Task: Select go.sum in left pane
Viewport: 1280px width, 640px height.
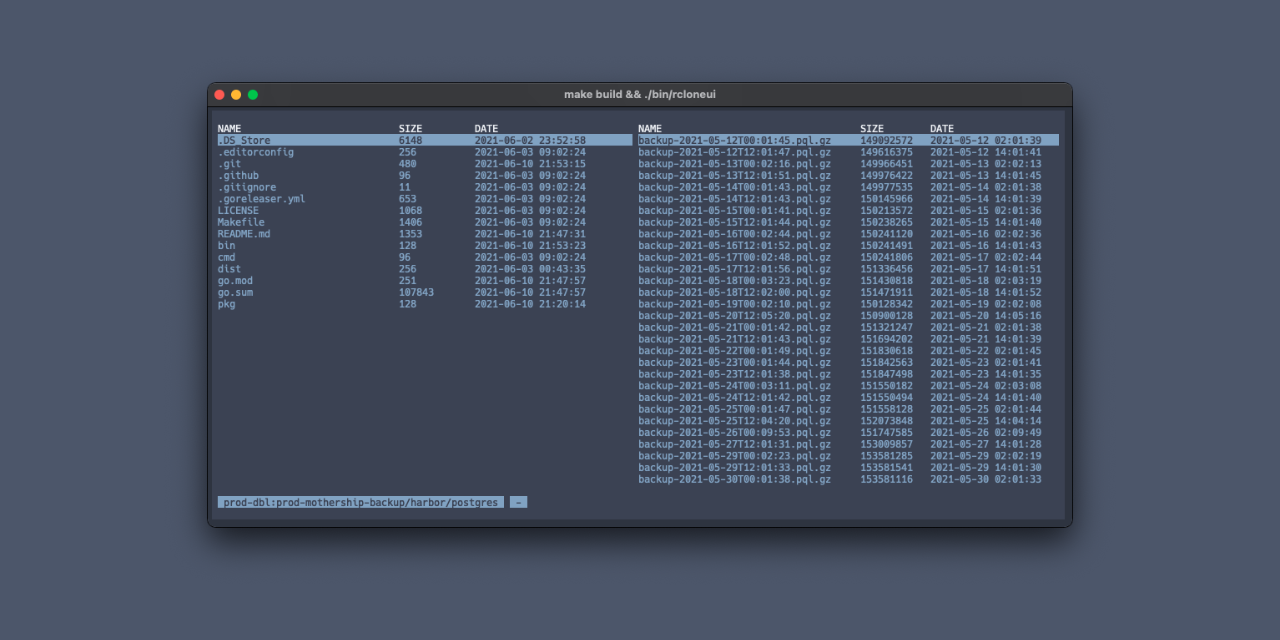Action: [x=235, y=292]
